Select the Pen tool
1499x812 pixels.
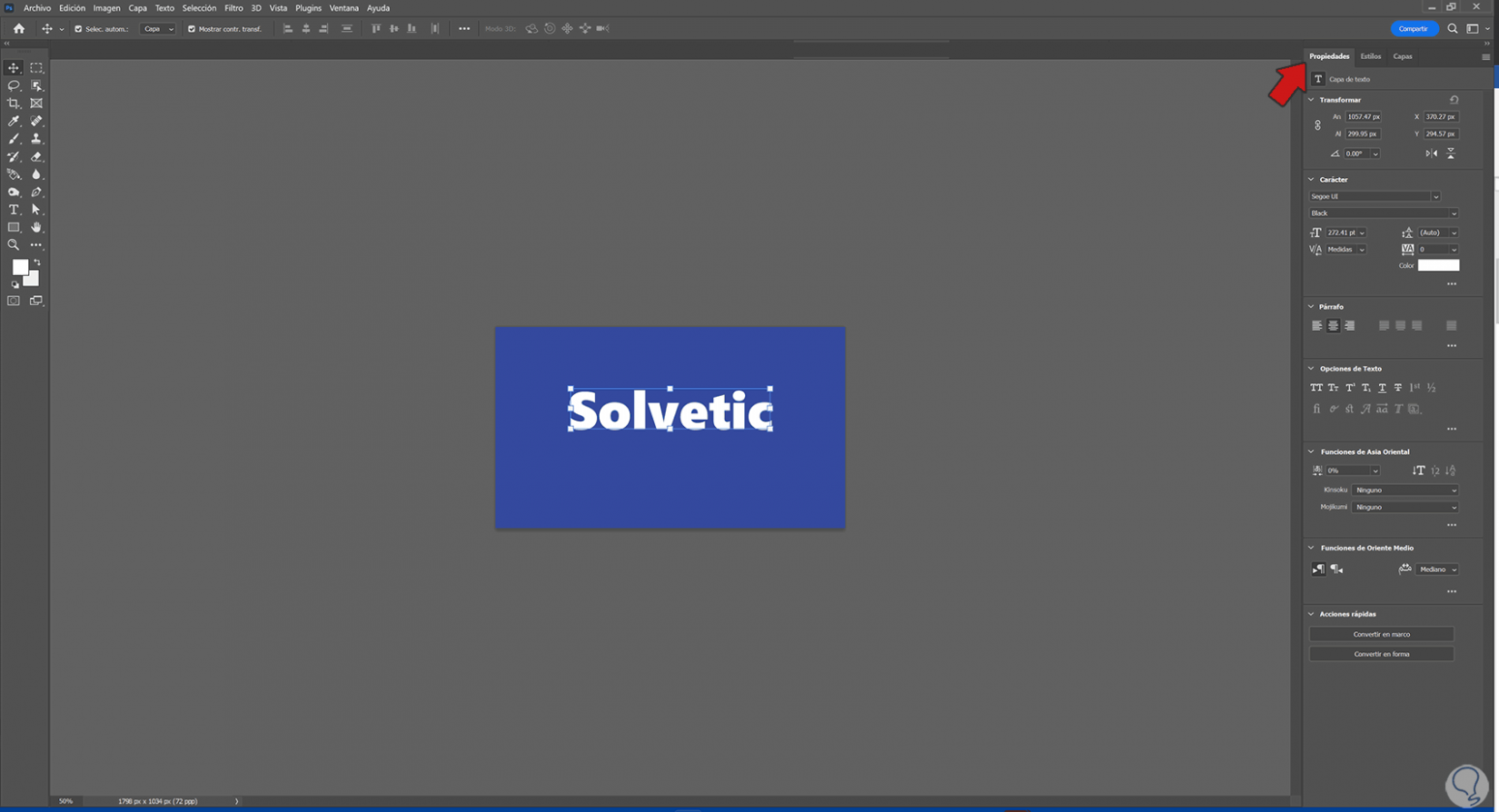36,192
